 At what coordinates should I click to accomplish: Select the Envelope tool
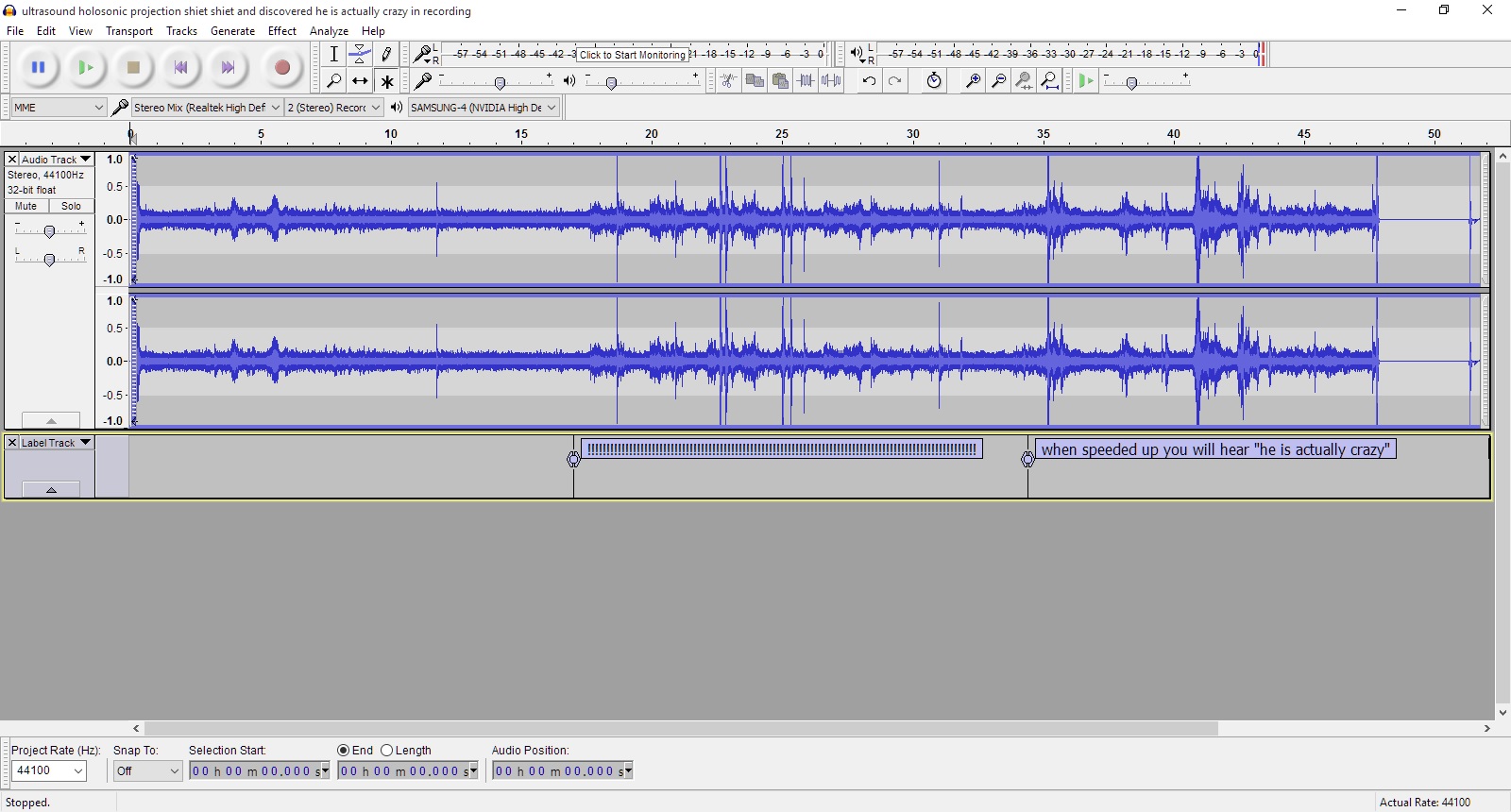click(x=360, y=55)
